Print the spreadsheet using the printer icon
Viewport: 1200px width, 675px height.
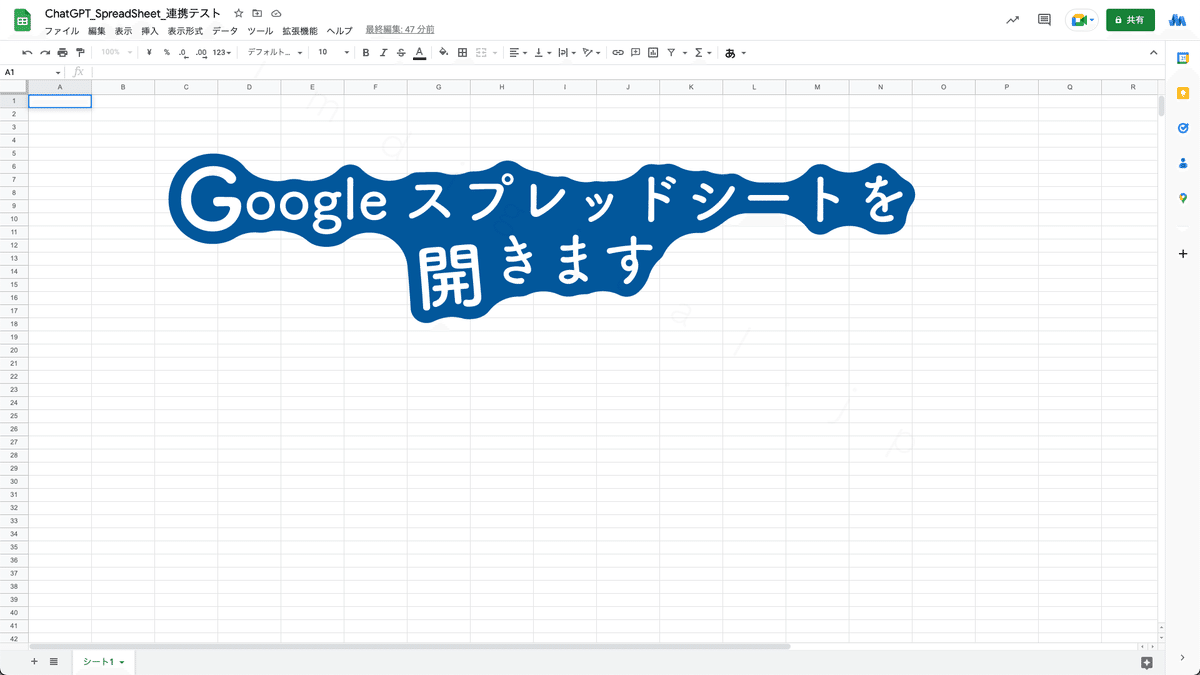[63, 52]
